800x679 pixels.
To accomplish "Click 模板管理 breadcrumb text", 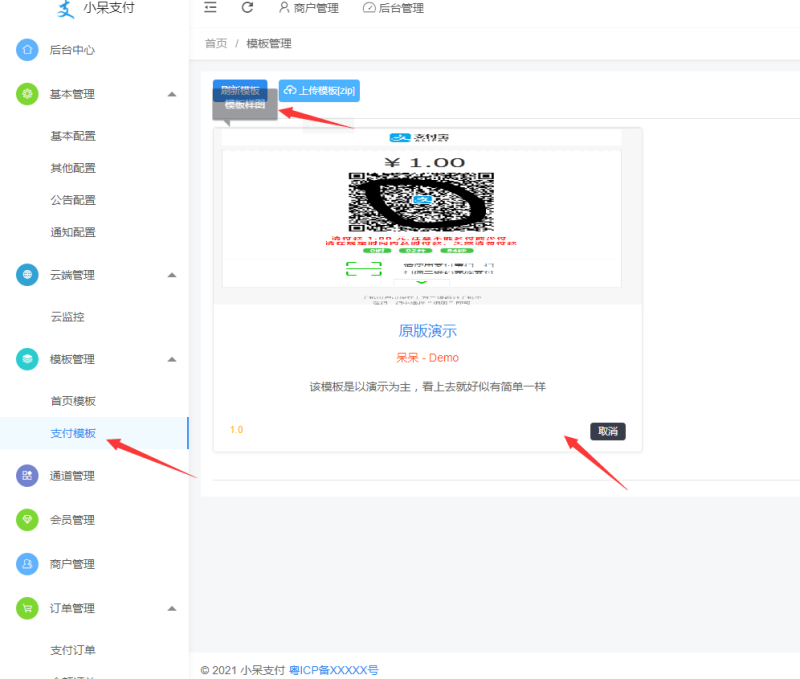I will pos(269,43).
